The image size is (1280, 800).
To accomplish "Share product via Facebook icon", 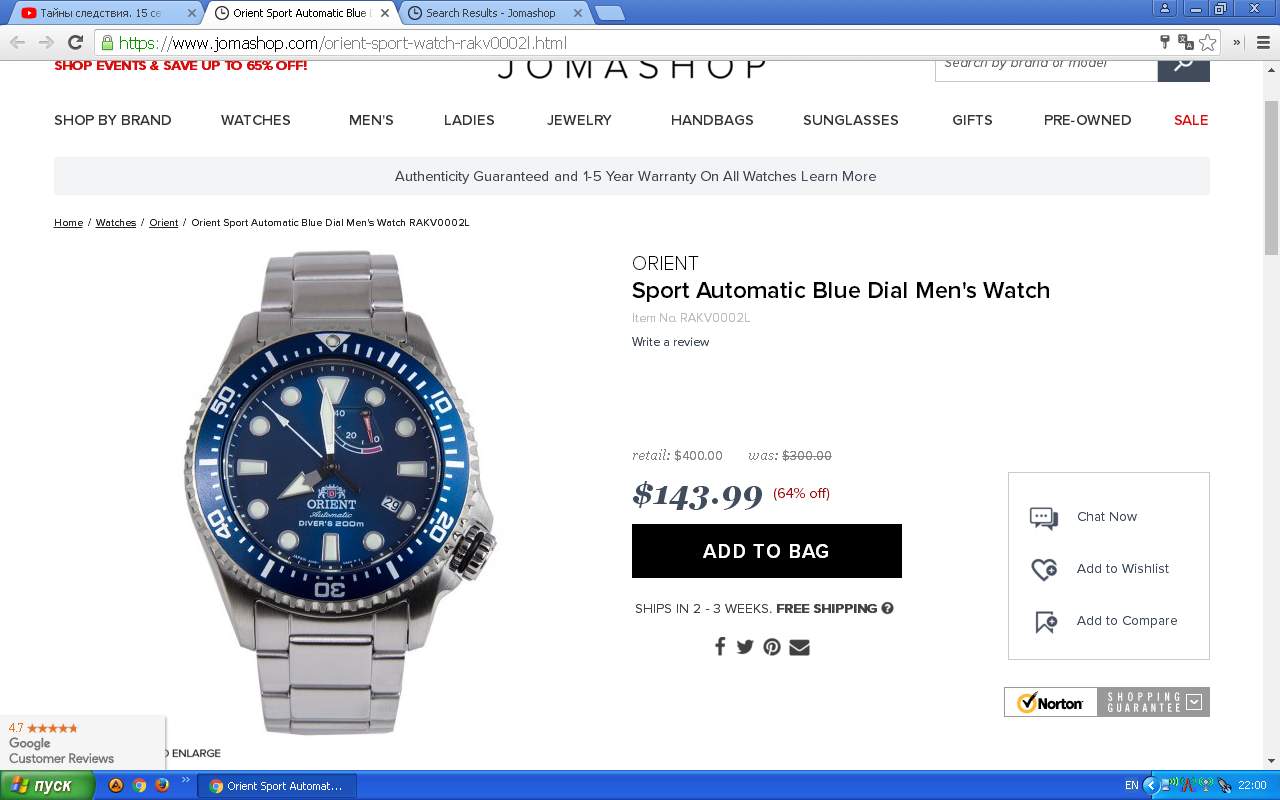I will 719,646.
